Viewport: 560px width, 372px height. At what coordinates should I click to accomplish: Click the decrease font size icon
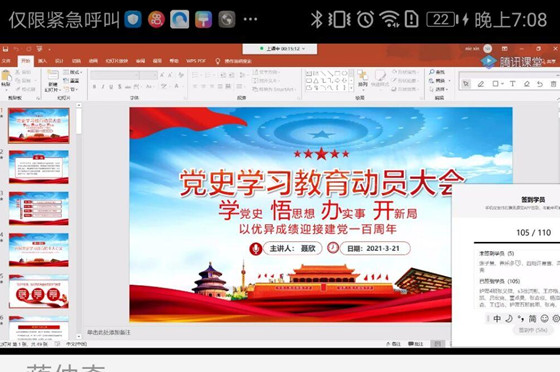click(171, 75)
